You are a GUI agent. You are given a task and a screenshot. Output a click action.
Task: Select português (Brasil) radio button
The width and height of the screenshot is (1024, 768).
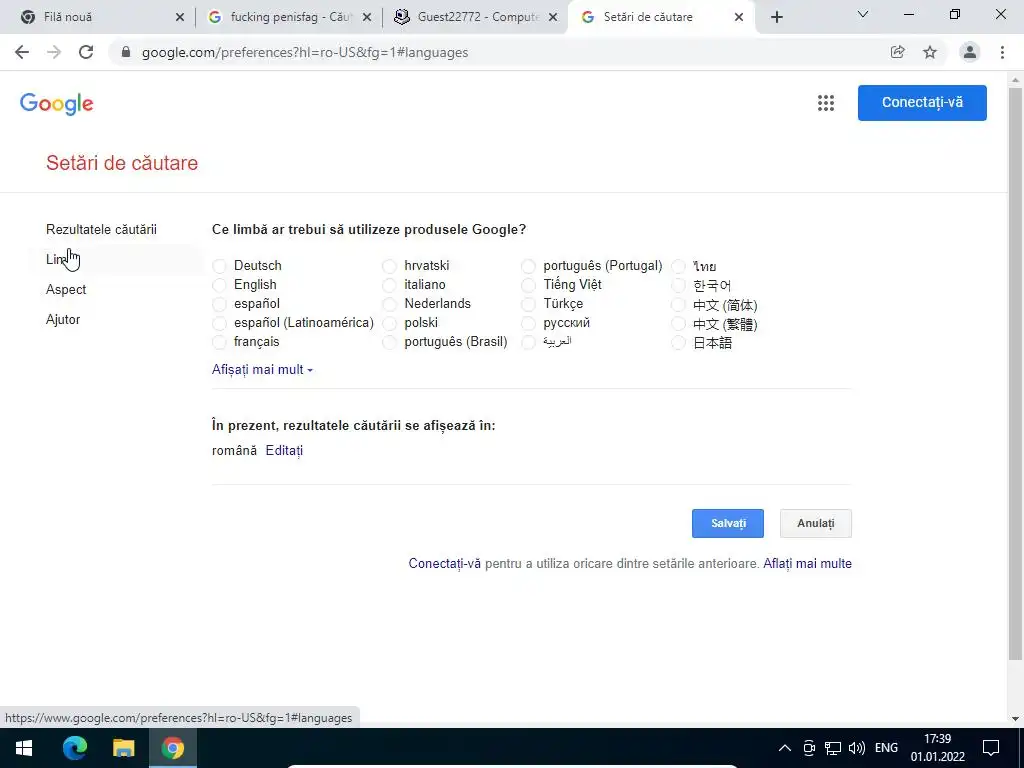click(389, 342)
